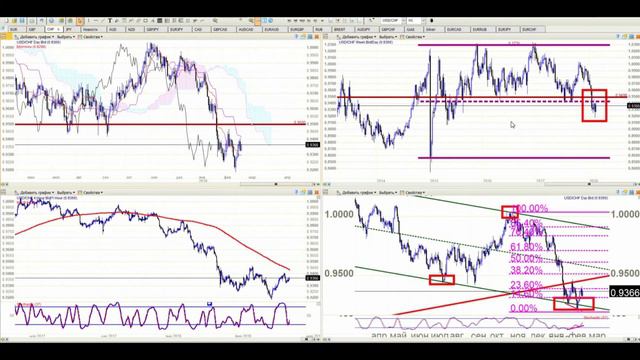Click the help icon of top-left chart panel
640x360 pixels.
click(297, 37)
